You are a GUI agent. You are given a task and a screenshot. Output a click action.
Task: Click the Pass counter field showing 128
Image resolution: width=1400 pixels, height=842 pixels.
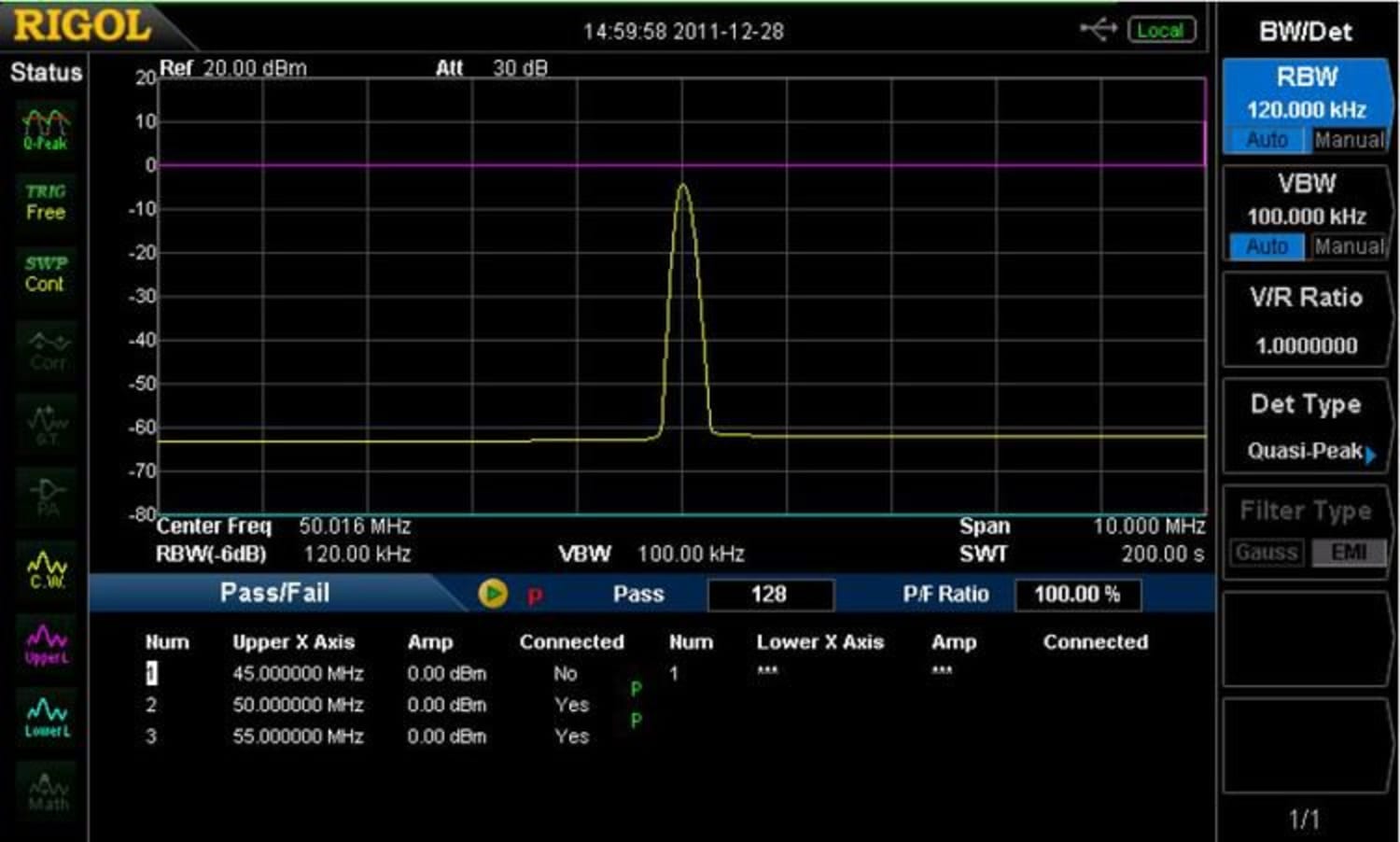[x=770, y=594]
